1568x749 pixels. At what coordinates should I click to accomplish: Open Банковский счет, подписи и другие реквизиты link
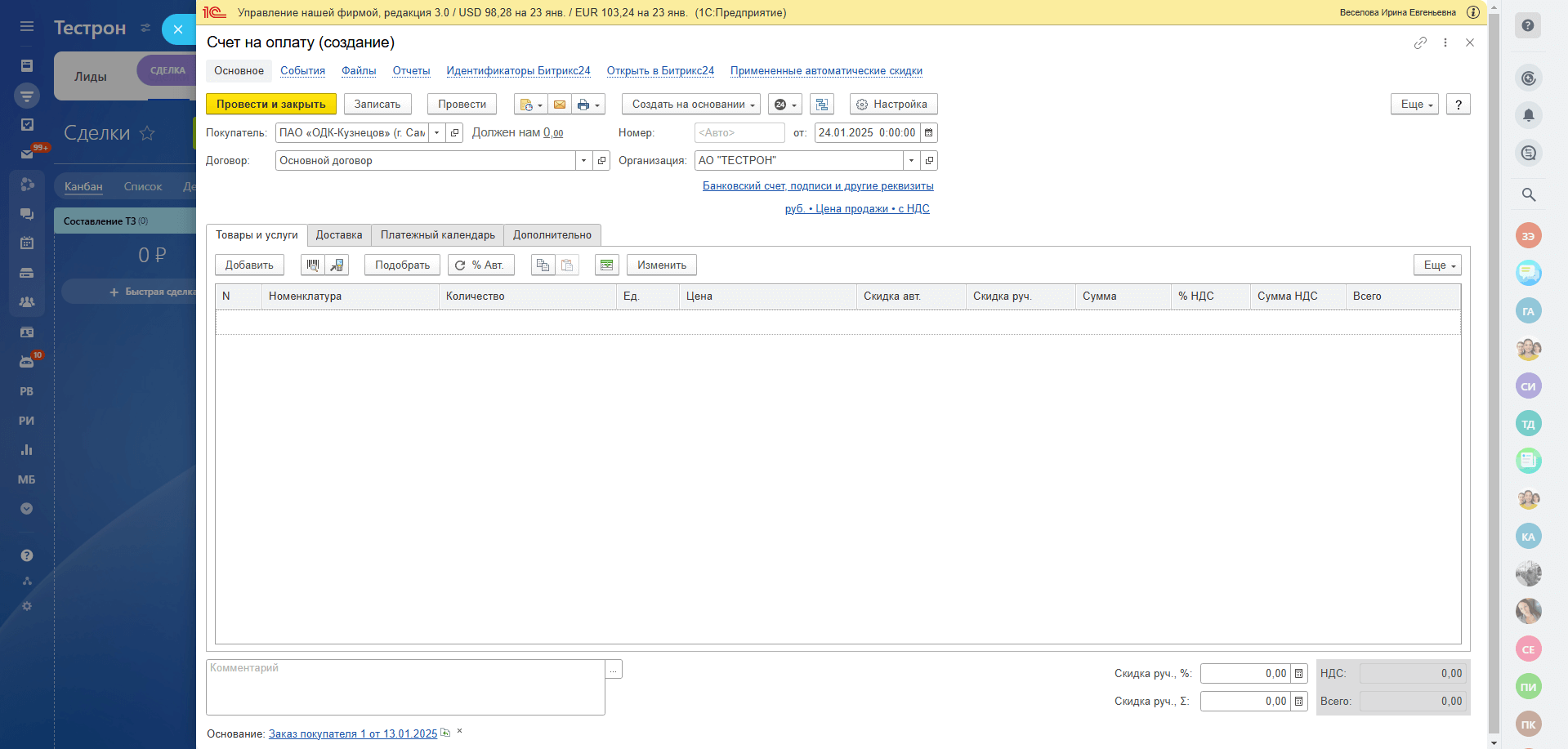click(x=817, y=186)
